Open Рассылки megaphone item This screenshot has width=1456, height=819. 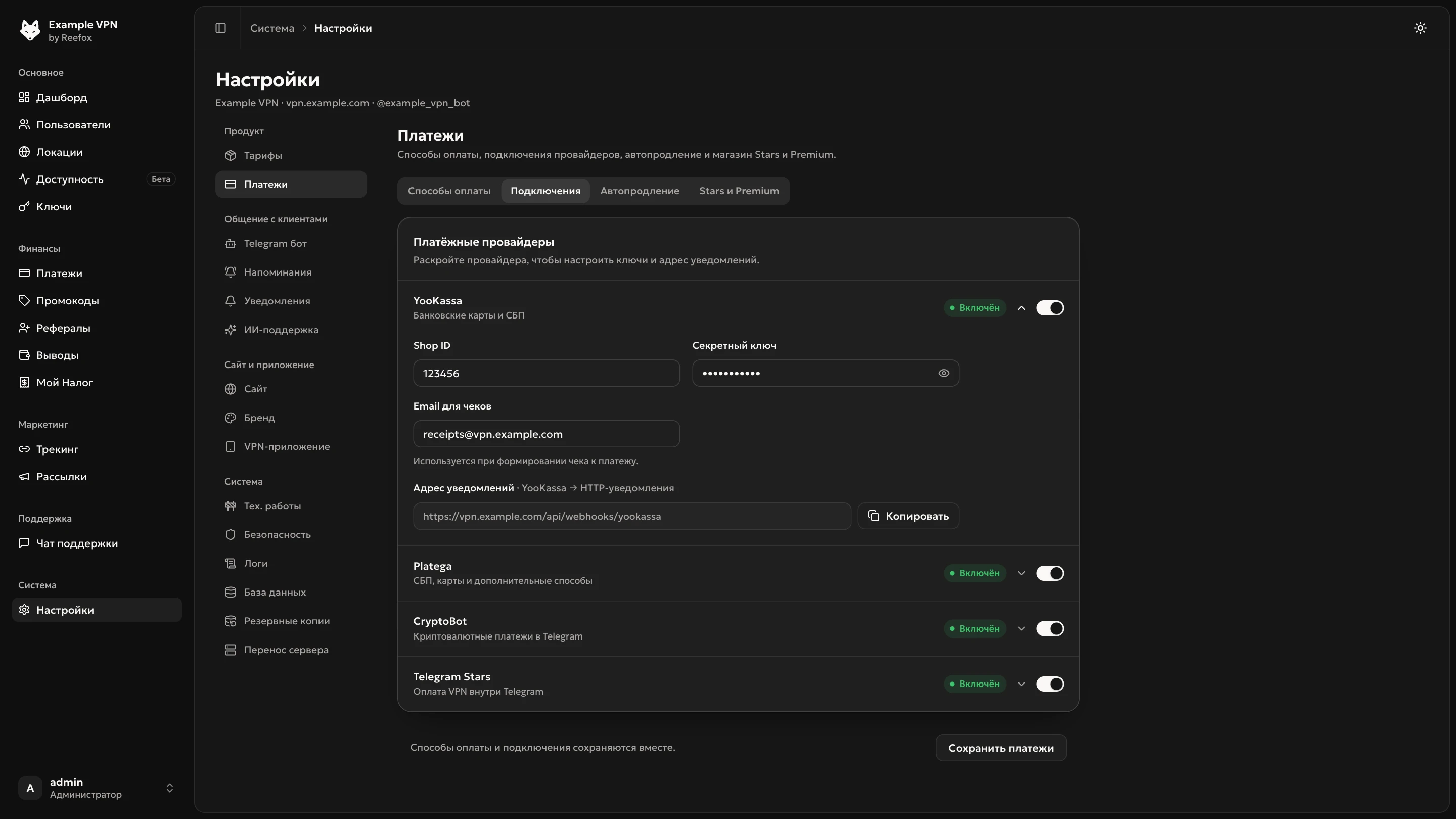tap(97, 476)
